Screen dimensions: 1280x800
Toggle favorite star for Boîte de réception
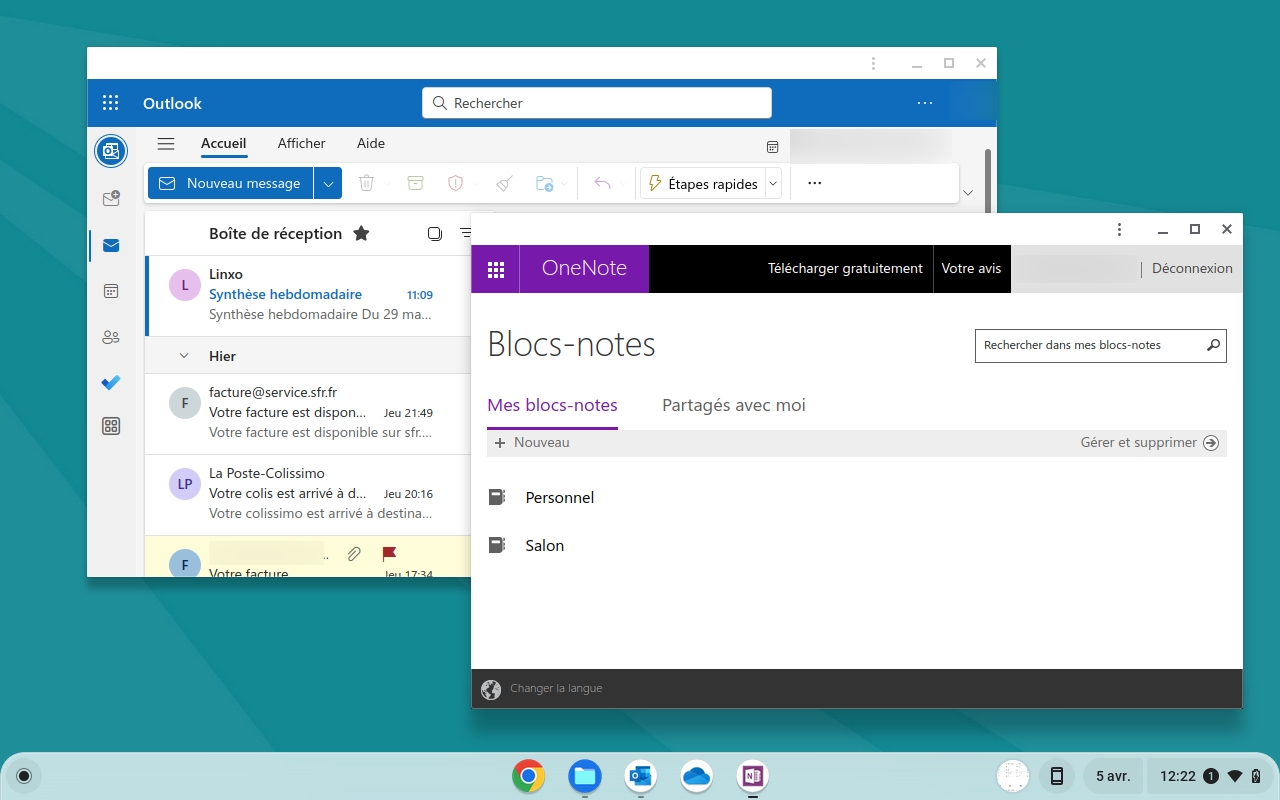point(361,233)
